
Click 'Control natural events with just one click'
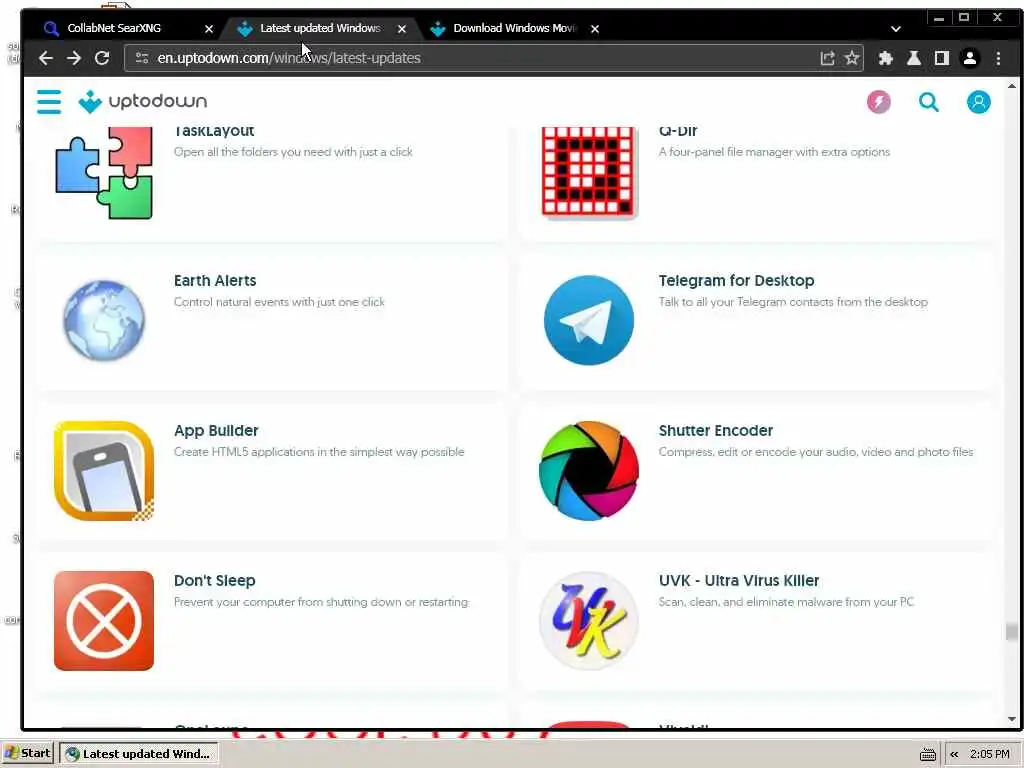tap(279, 302)
